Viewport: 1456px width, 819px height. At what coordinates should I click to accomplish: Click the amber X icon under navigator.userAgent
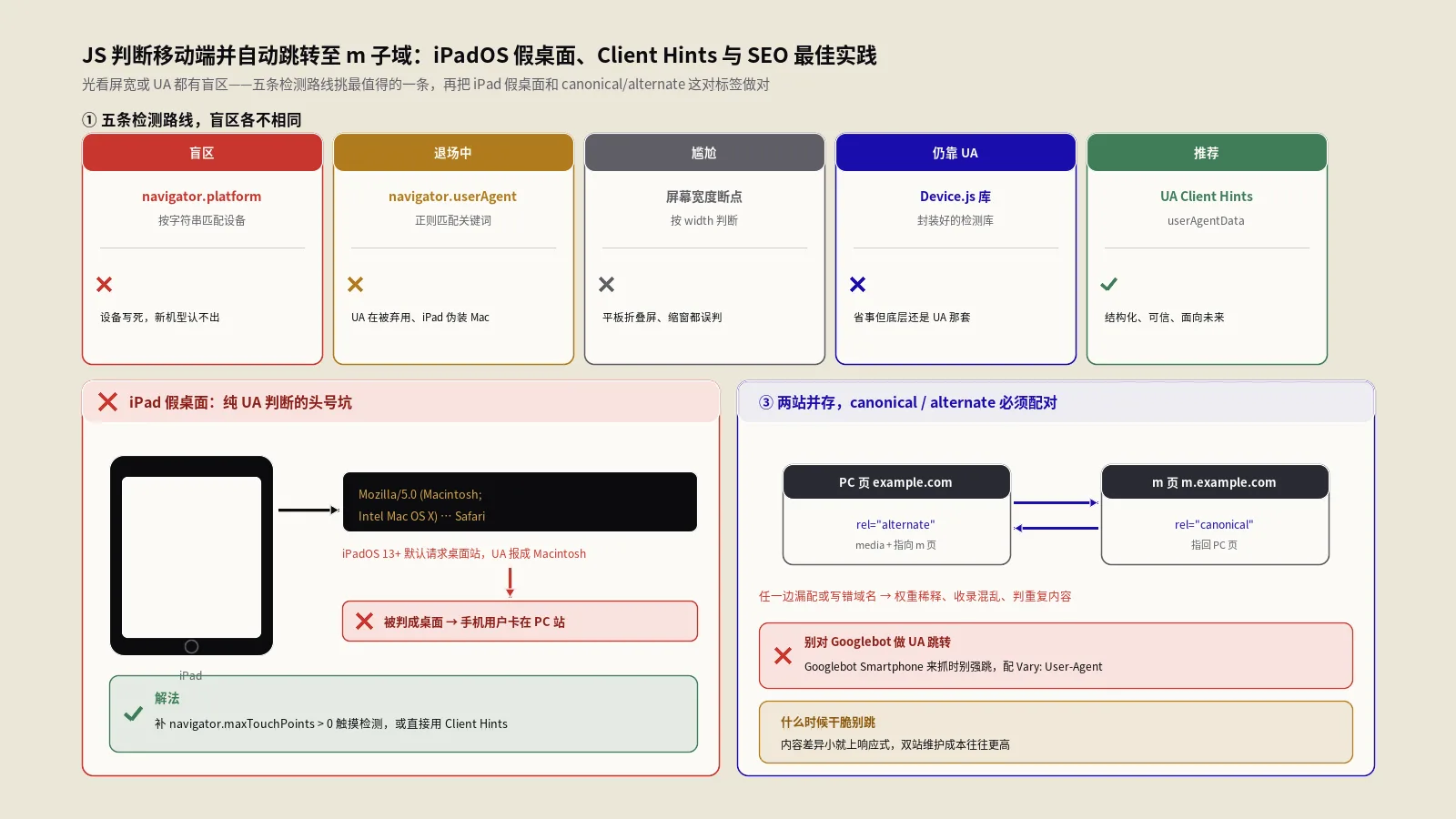pyautogui.click(x=356, y=285)
